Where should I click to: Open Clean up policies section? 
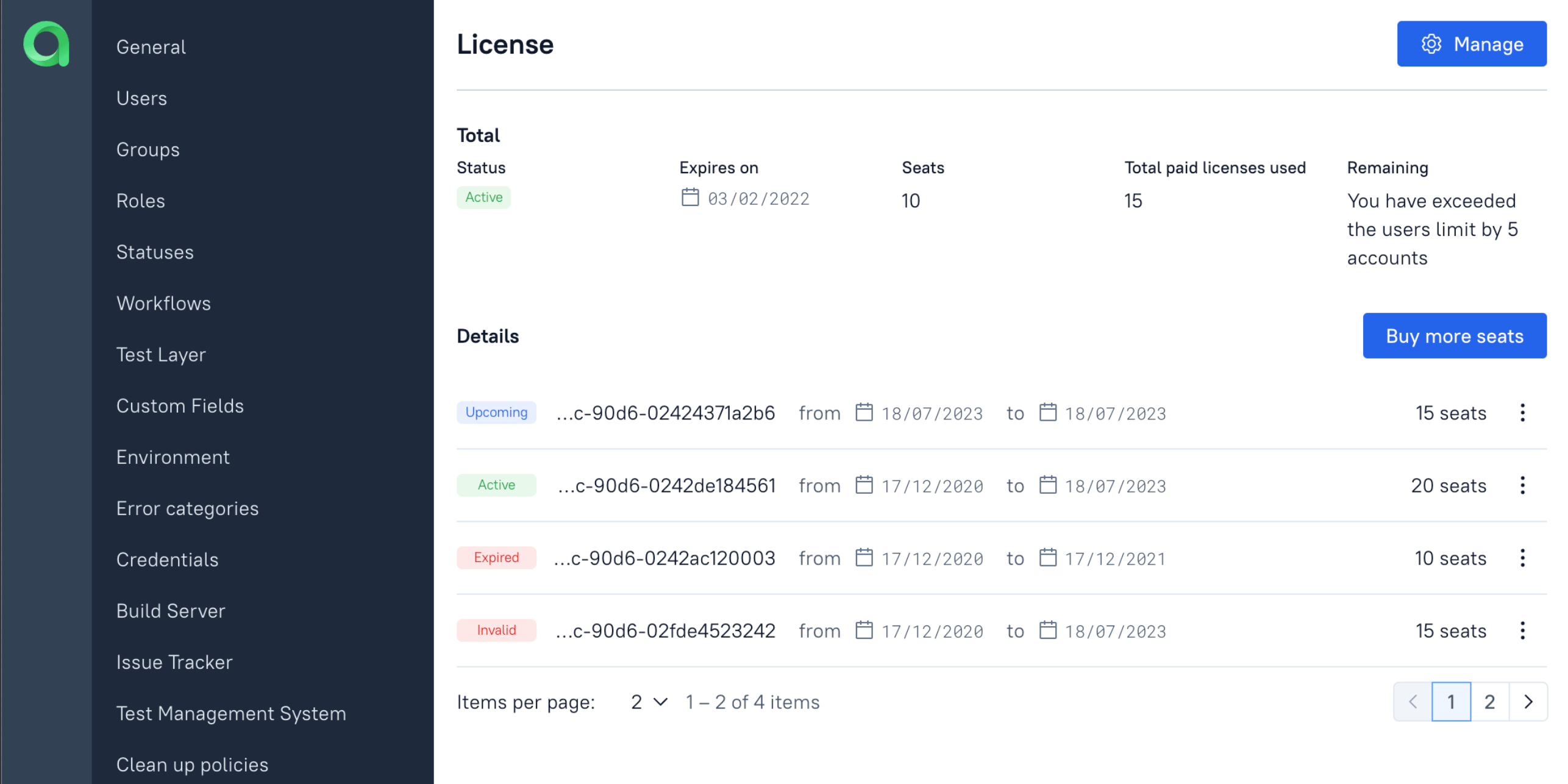(x=192, y=764)
